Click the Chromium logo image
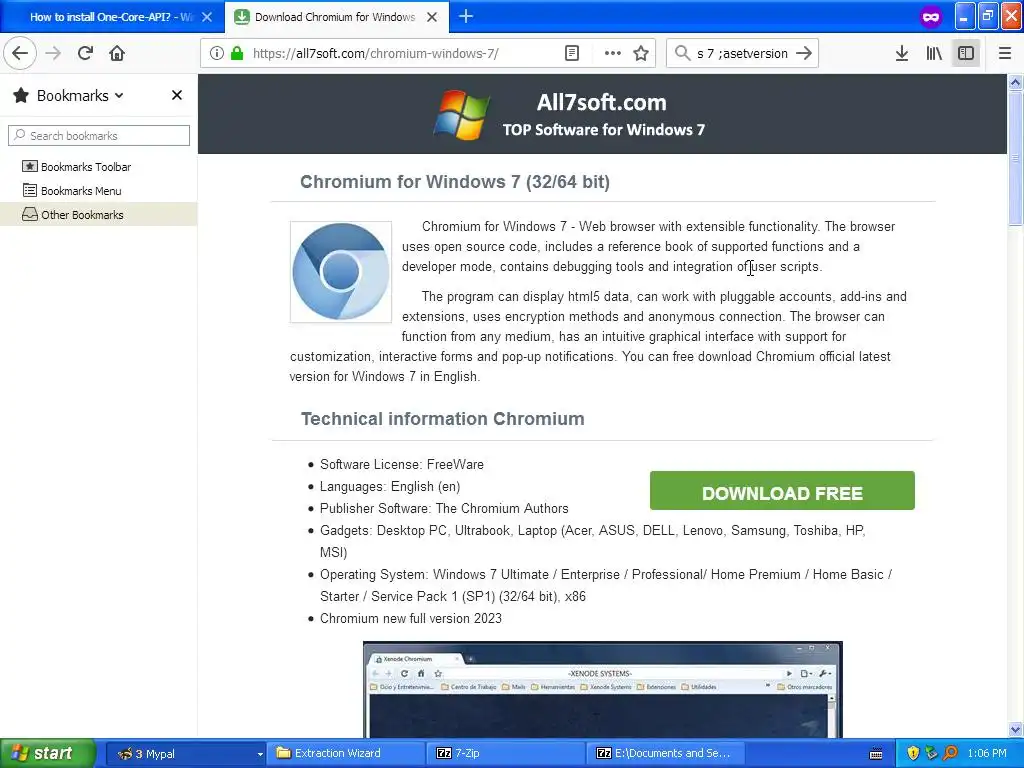 [x=341, y=272]
